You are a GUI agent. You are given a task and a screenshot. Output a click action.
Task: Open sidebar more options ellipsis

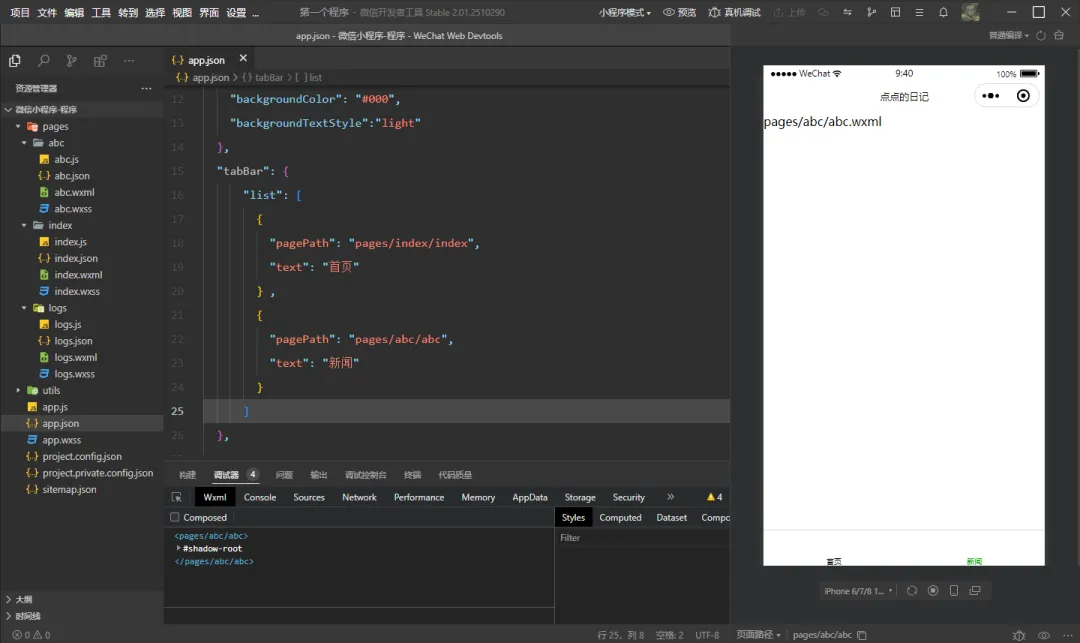(x=129, y=61)
